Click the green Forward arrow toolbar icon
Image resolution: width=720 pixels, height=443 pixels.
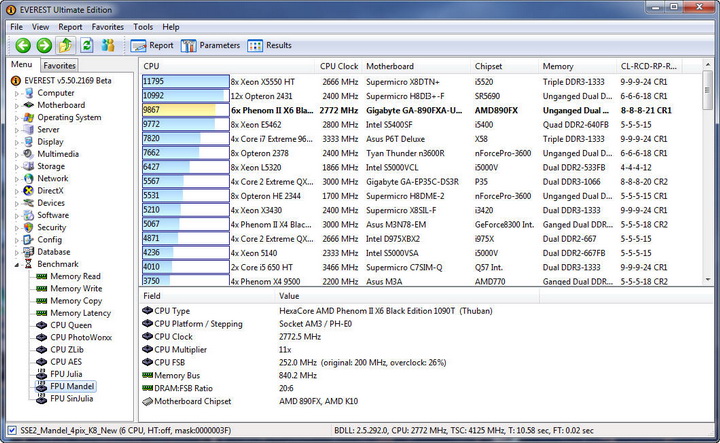pyautogui.click(x=44, y=45)
